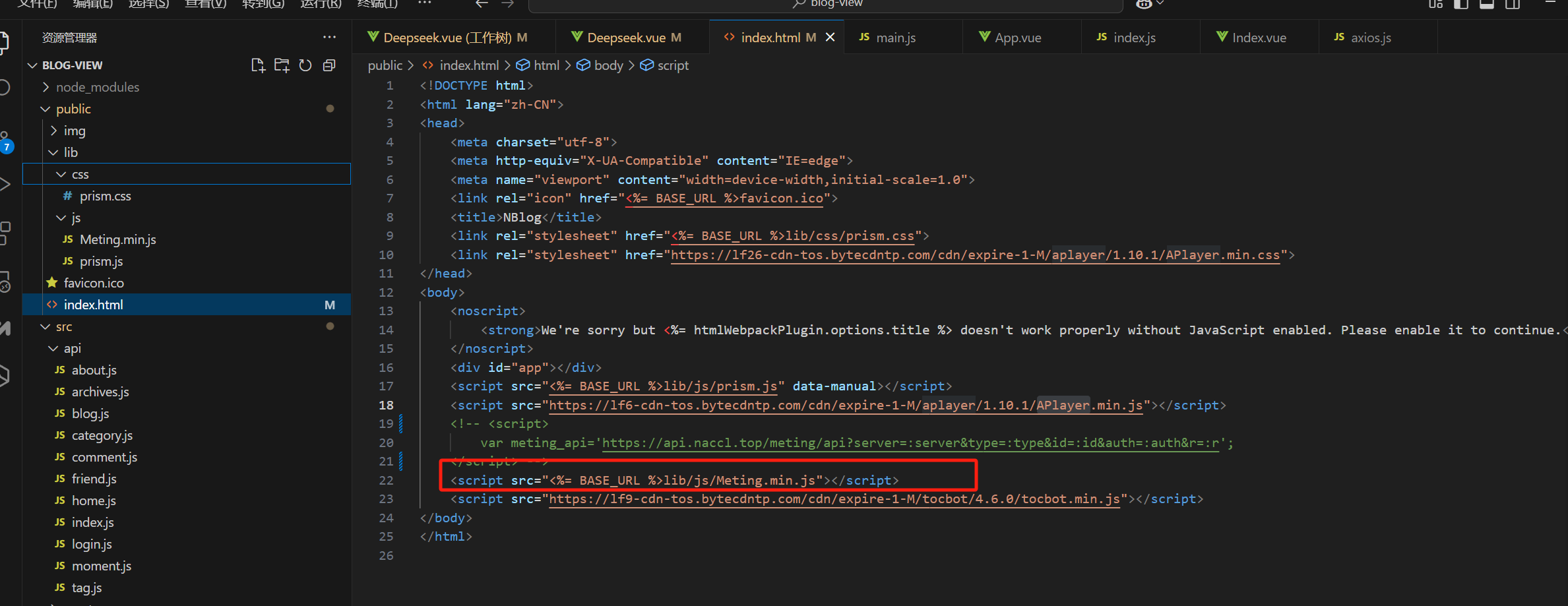This screenshot has width=1568, height=606.
Task: Open the 编辑(E) menu
Action: pyautogui.click(x=93, y=4)
